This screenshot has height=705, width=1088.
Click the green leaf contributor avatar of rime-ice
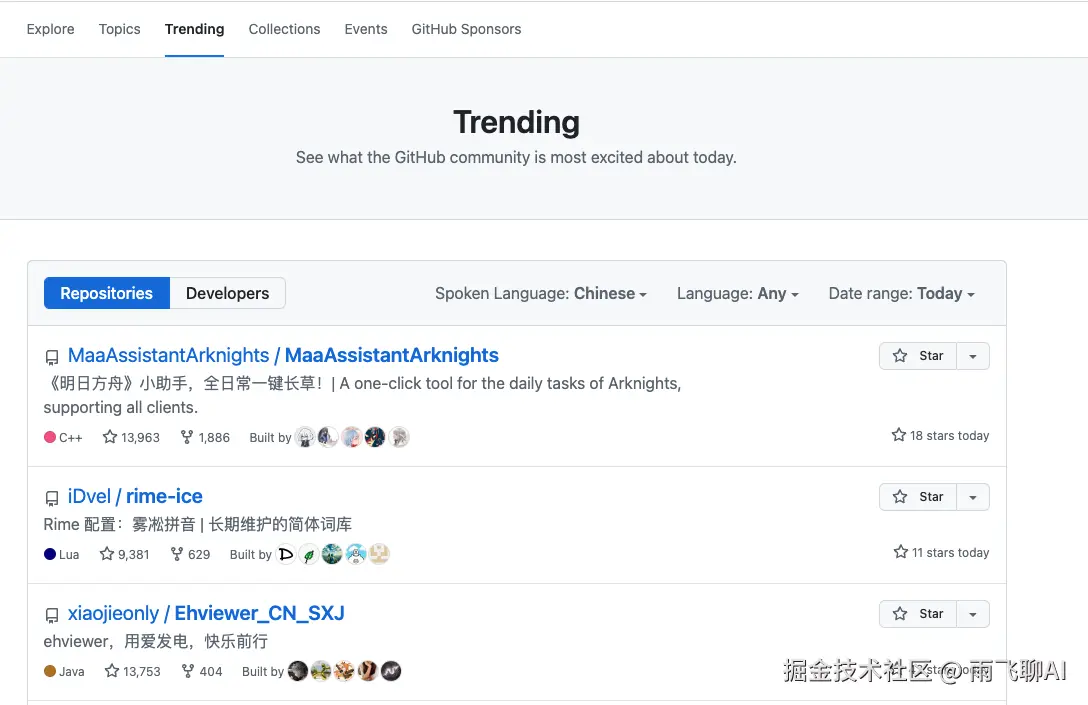pos(309,554)
